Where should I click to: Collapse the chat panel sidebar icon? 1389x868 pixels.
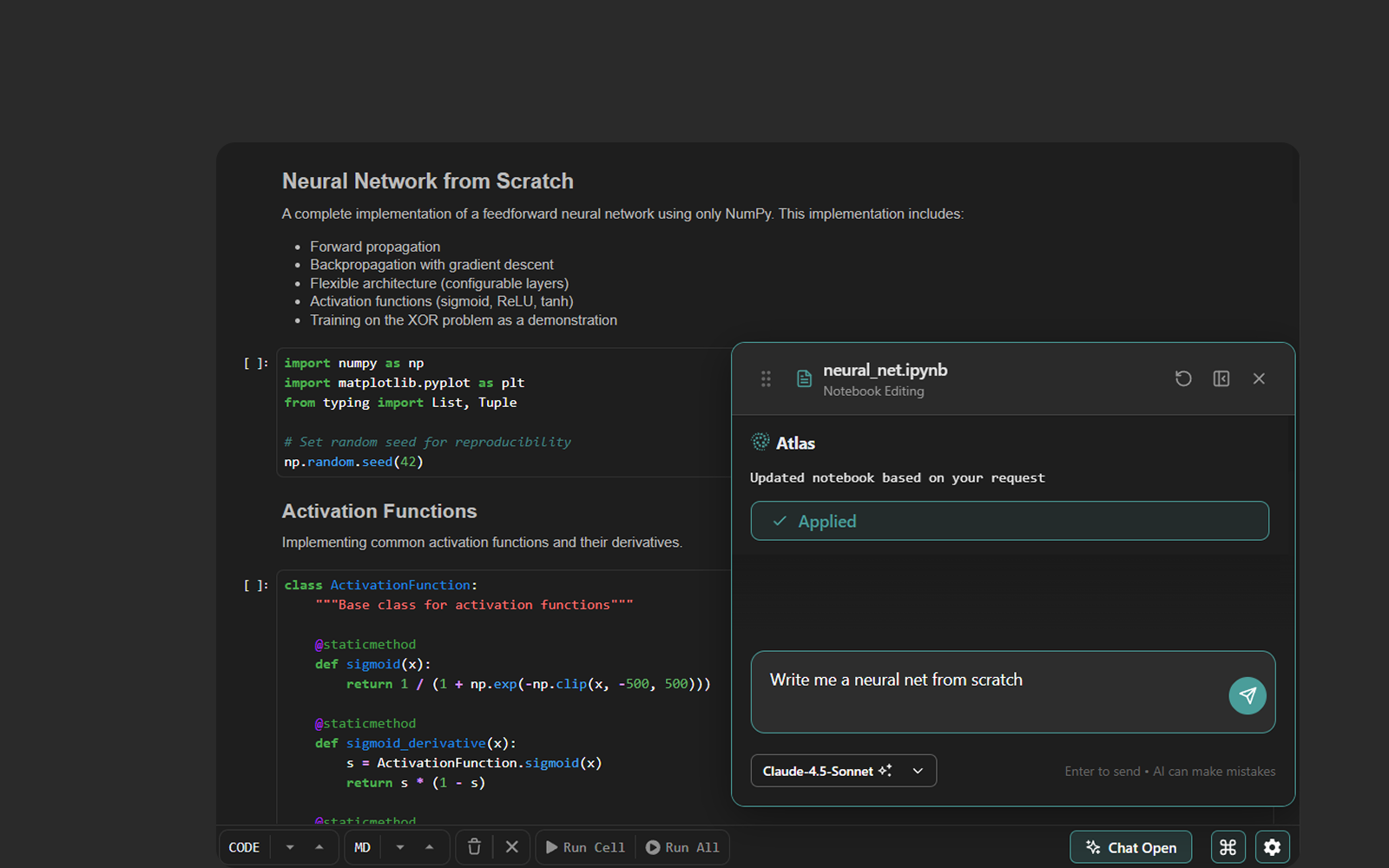click(1221, 378)
